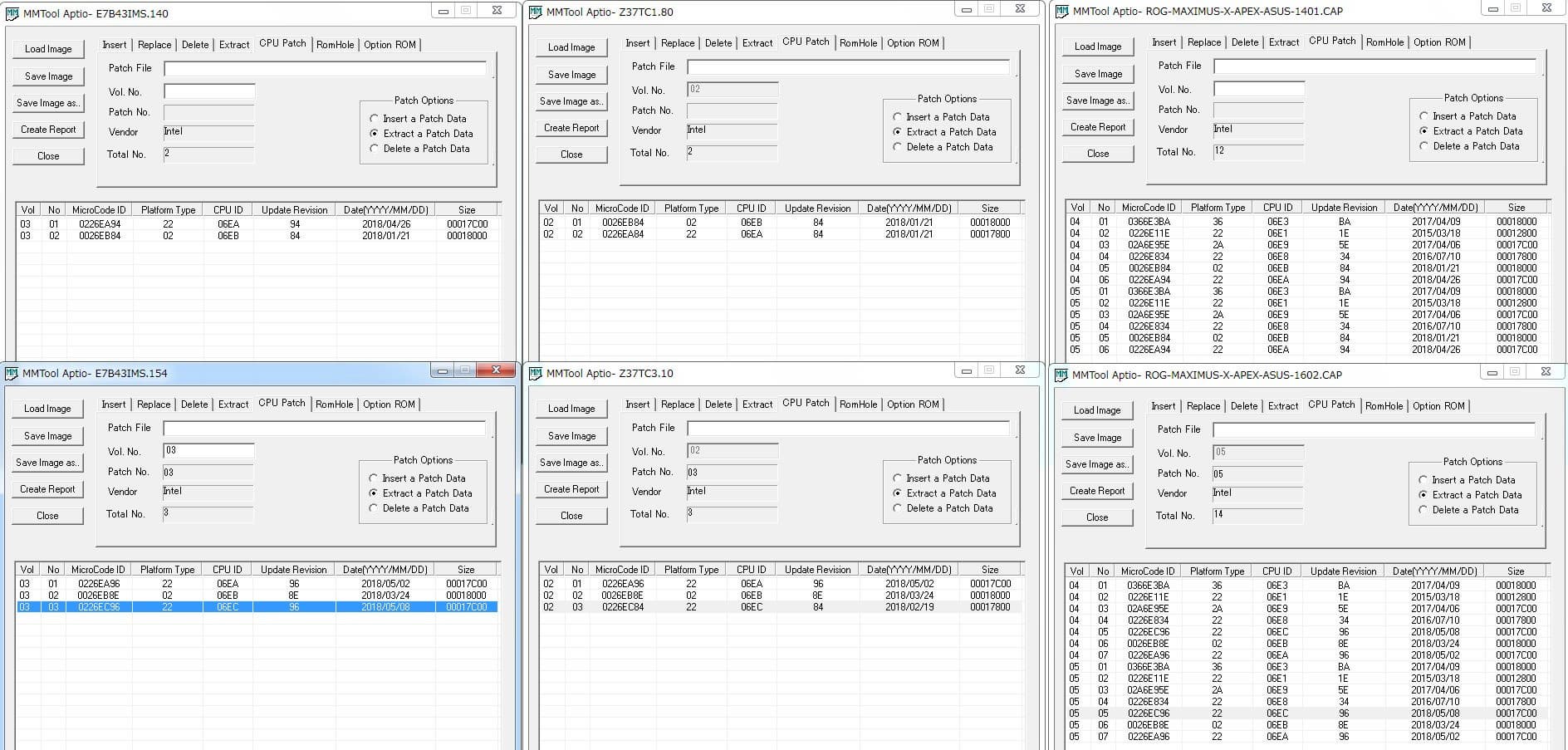The image size is (1568, 750).
Task: Minimize the E7B43IMS.140 window
Action: (443, 11)
